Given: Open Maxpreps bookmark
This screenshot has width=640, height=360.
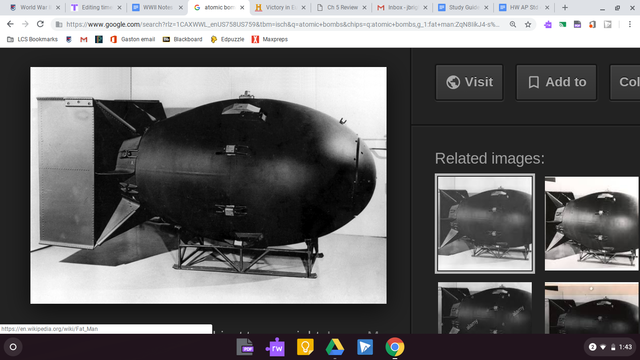Looking at the screenshot, I should (270, 39).
